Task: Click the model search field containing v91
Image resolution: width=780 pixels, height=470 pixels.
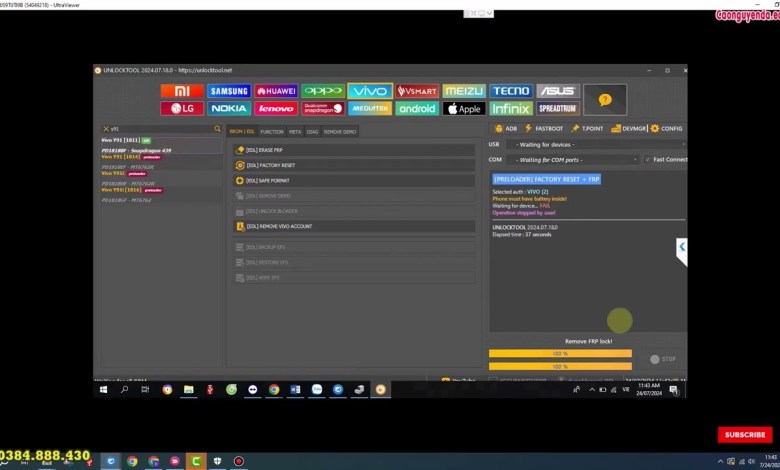Action: (161, 129)
